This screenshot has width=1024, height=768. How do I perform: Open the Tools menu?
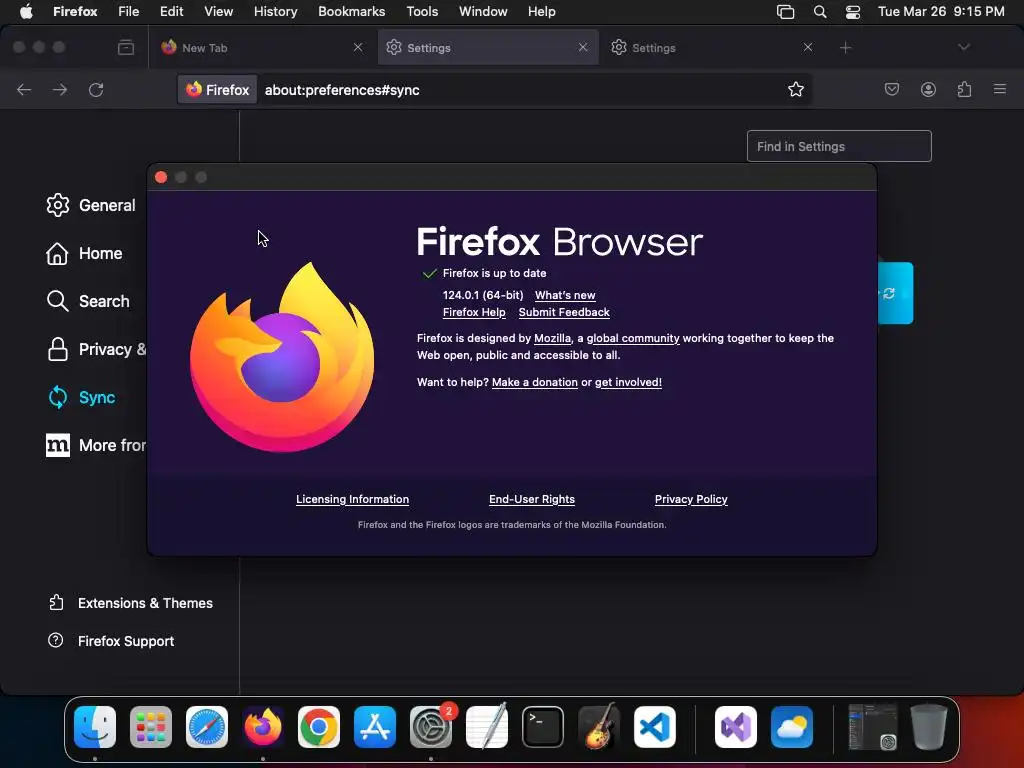click(422, 12)
